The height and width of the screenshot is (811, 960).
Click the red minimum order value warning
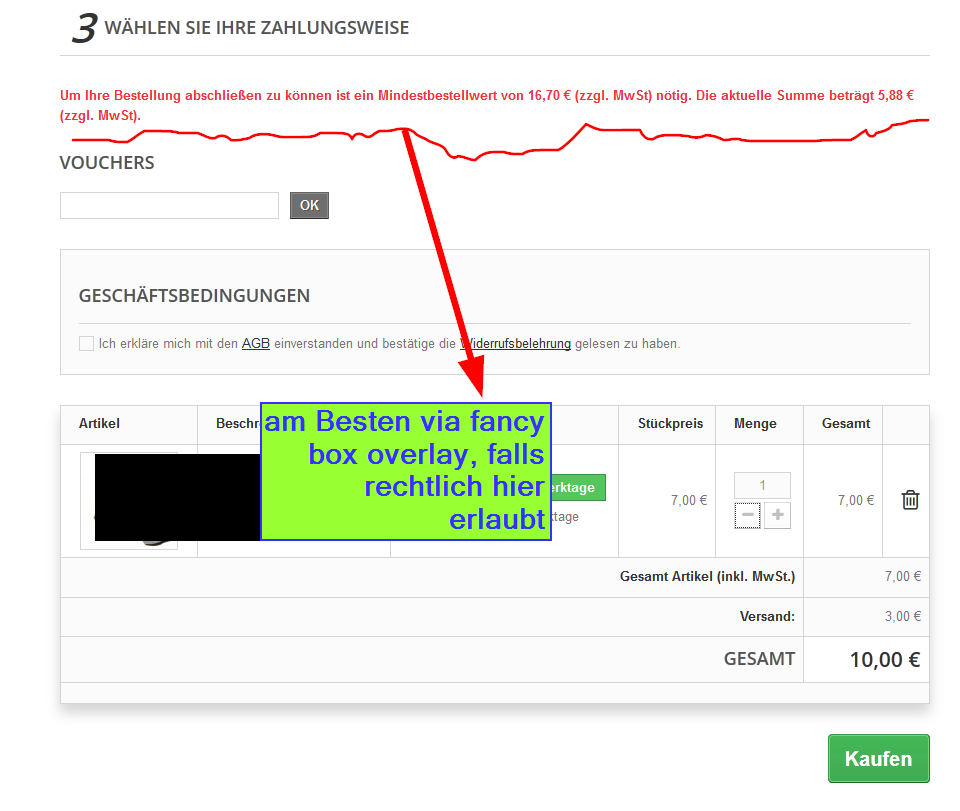tap(487, 105)
